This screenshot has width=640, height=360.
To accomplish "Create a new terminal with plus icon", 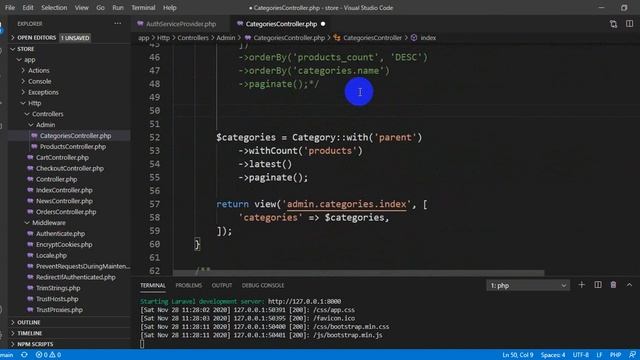I will (x=582, y=285).
